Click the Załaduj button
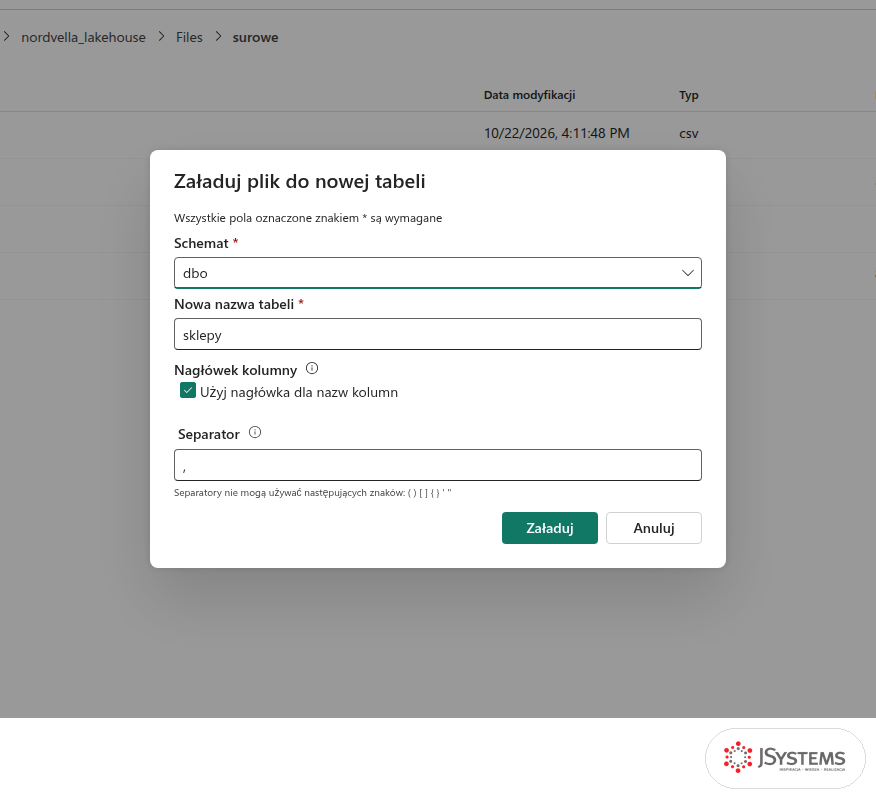876x799 pixels. [550, 528]
